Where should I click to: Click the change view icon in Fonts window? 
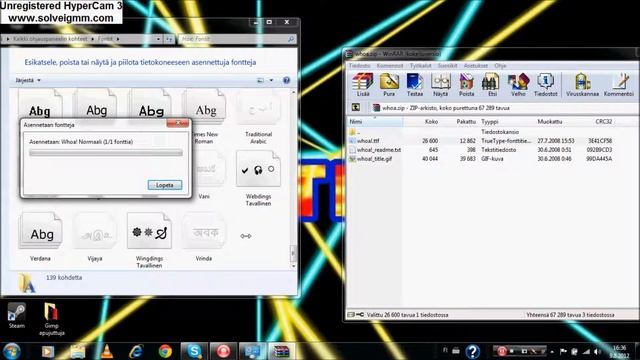(260, 80)
